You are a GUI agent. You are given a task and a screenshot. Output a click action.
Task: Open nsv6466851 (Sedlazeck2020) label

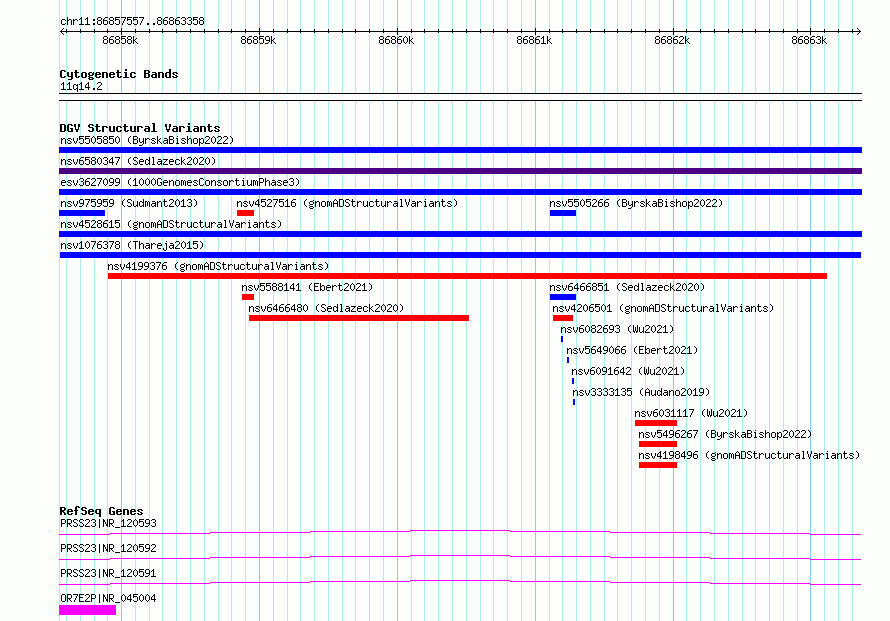point(627,287)
